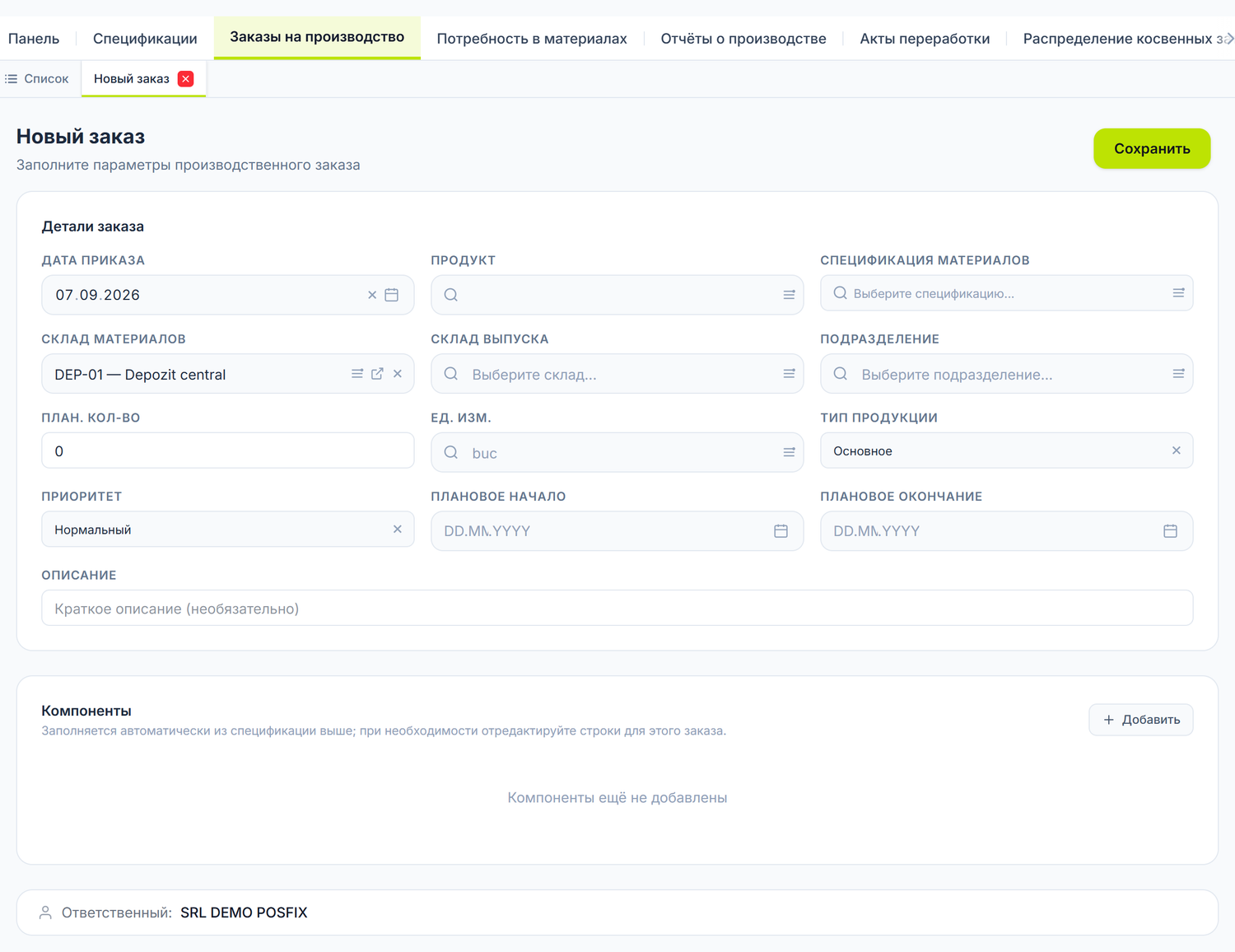Click the search icon in Склад выпуска
Viewport: 1235px width, 952px height.
point(450,374)
